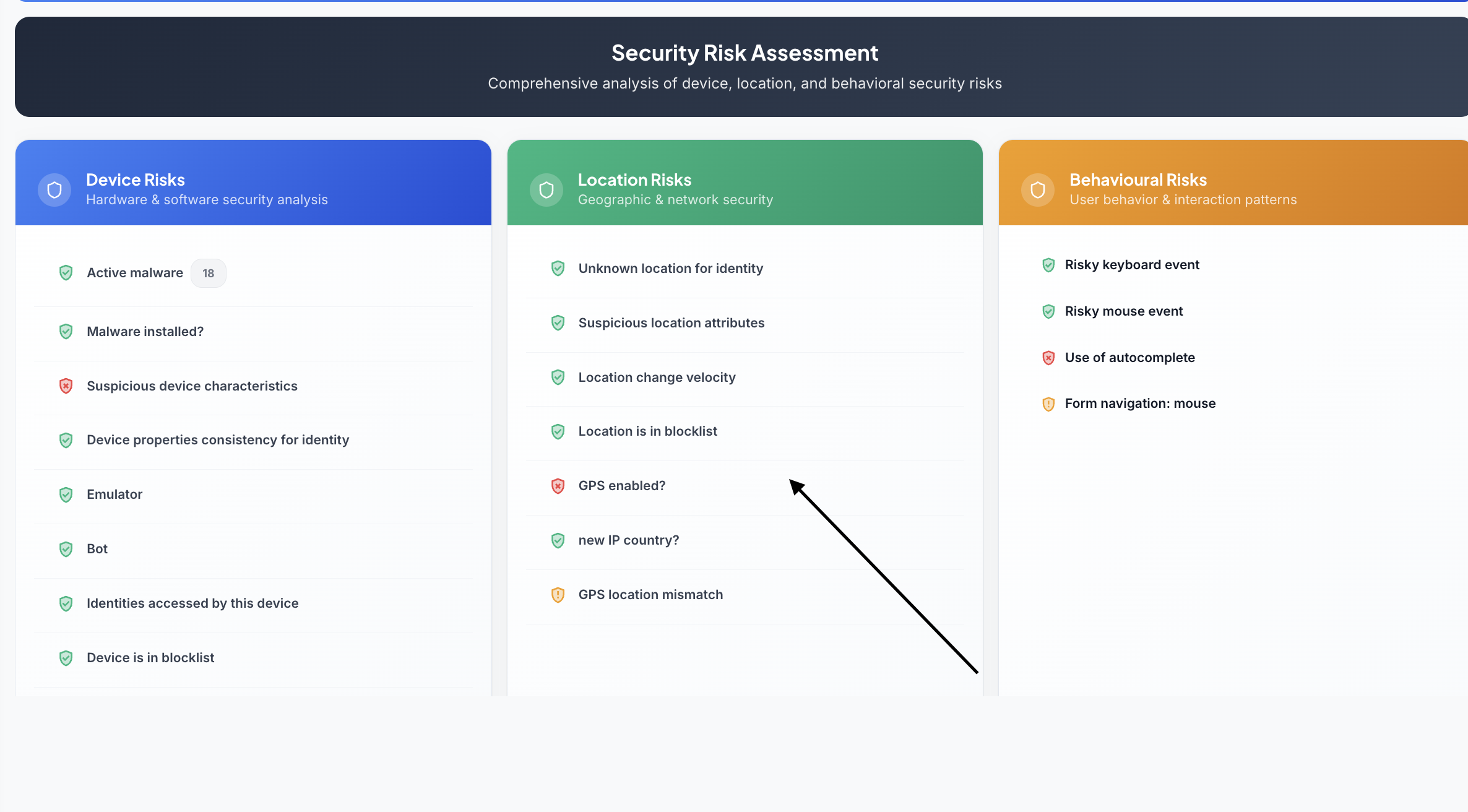Select Unknown location for identity
The height and width of the screenshot is (812, 1468).
click(745, 269)
